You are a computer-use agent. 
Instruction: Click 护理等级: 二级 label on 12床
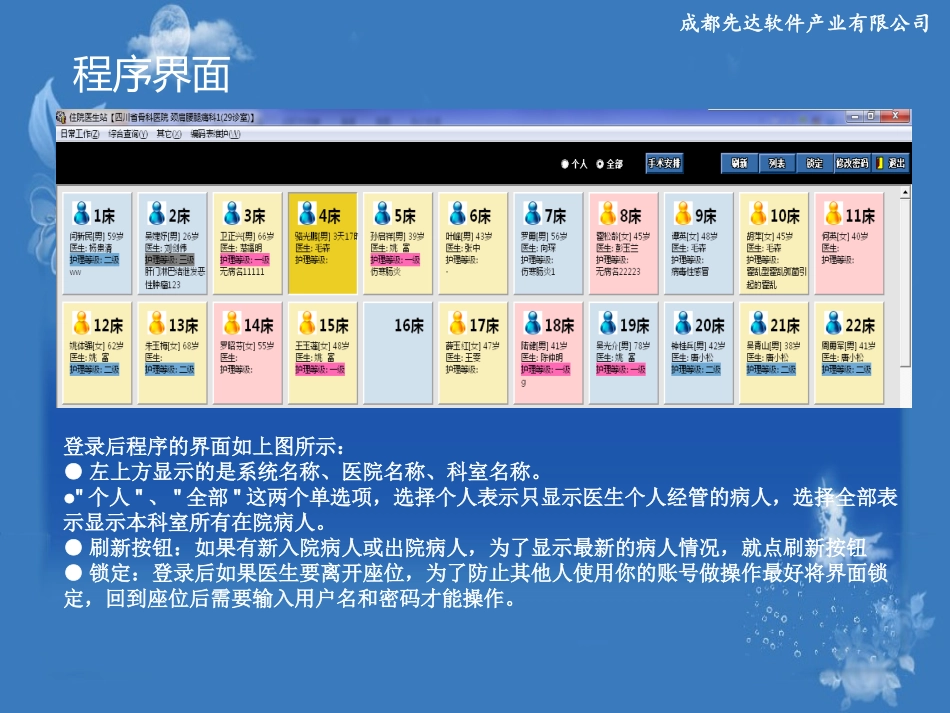click(x=94, y=370)
